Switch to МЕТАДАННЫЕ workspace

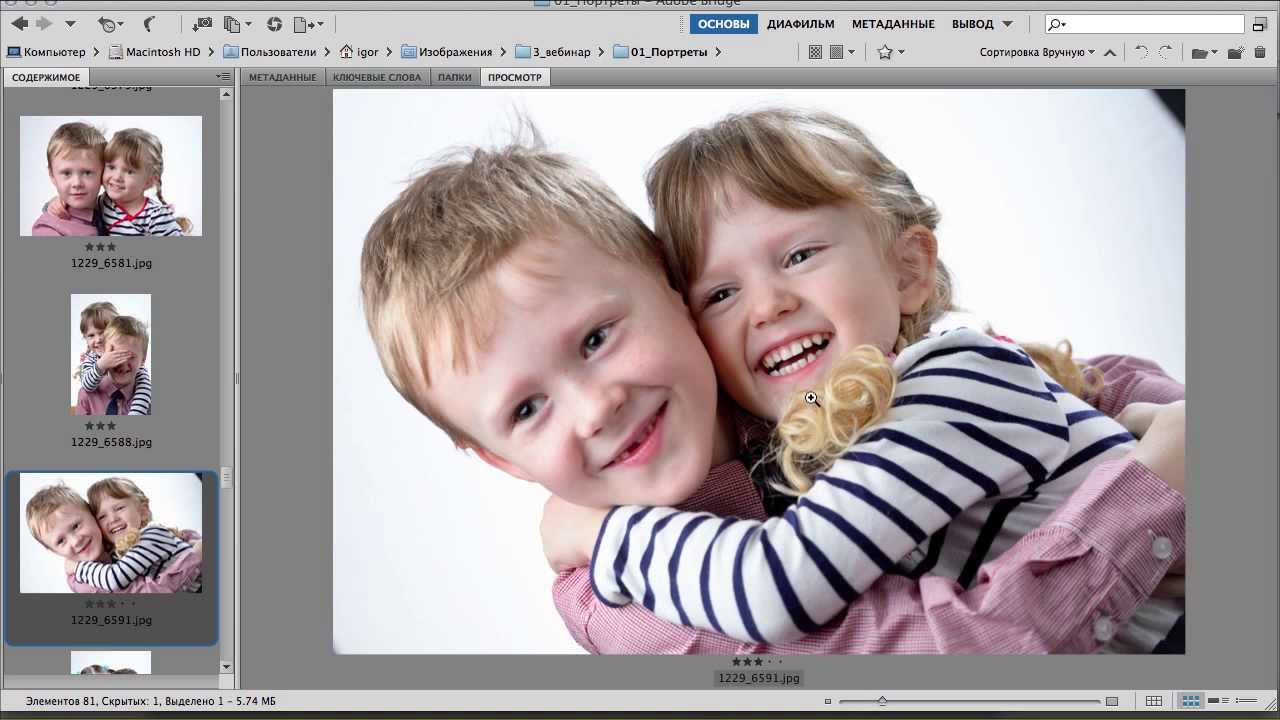coord(893,24)
